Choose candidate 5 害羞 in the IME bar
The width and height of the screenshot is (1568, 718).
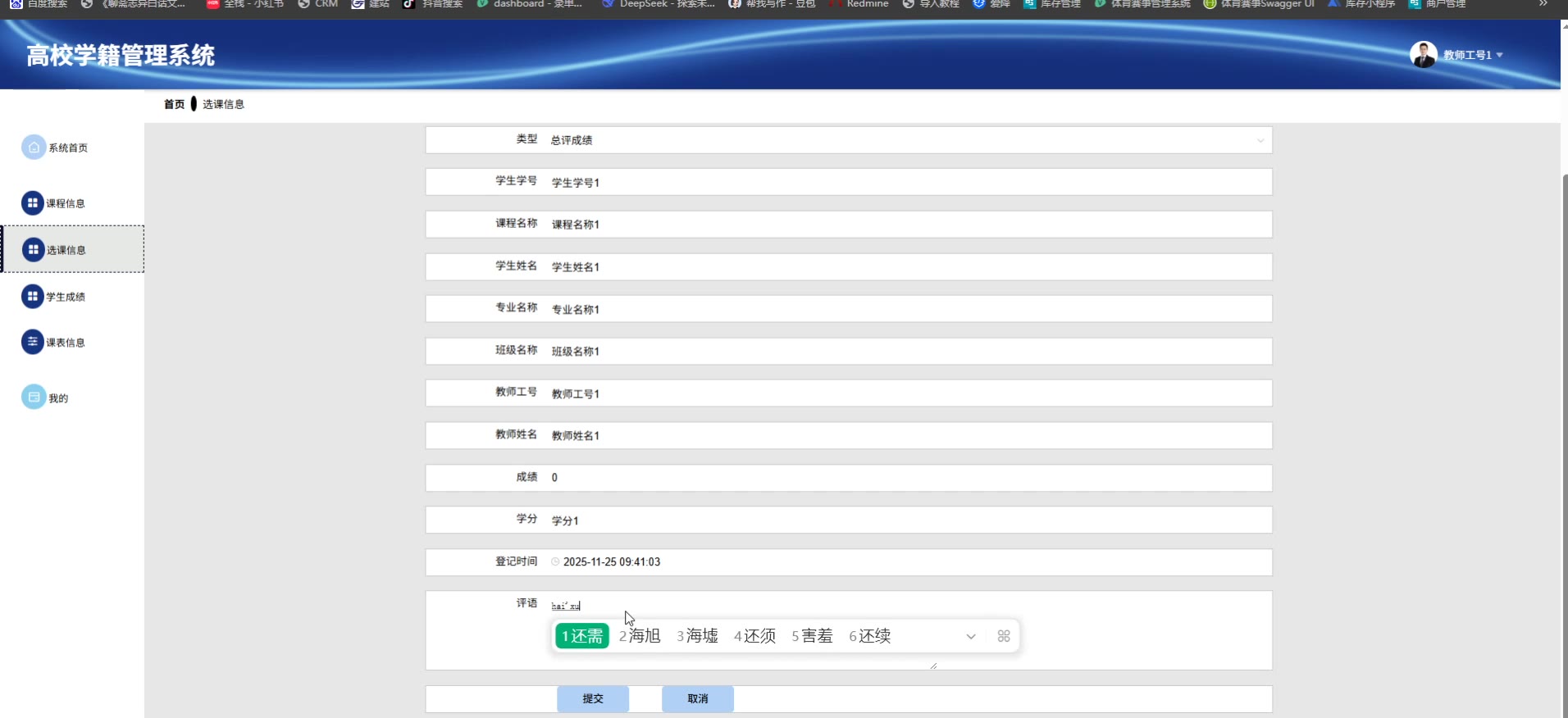click(x=812, y=636)
